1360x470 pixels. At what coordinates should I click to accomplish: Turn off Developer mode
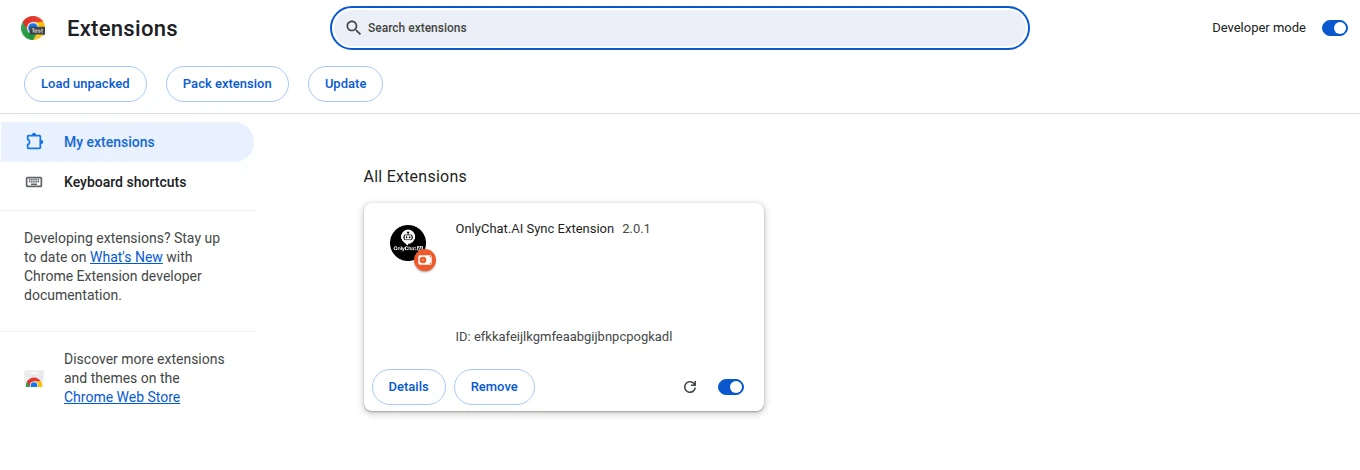1335,28
